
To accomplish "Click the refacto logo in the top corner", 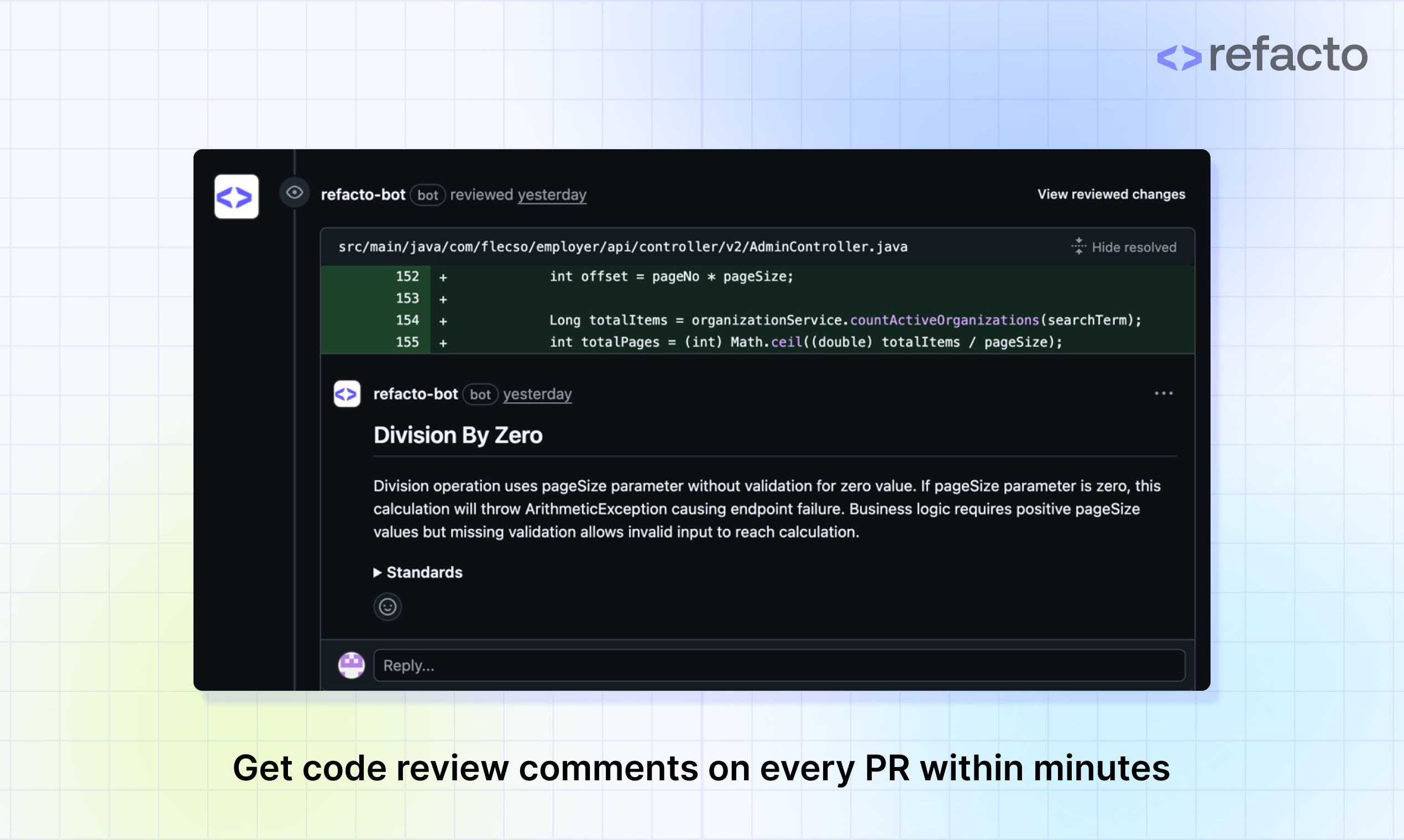I will pos(1261,55).
